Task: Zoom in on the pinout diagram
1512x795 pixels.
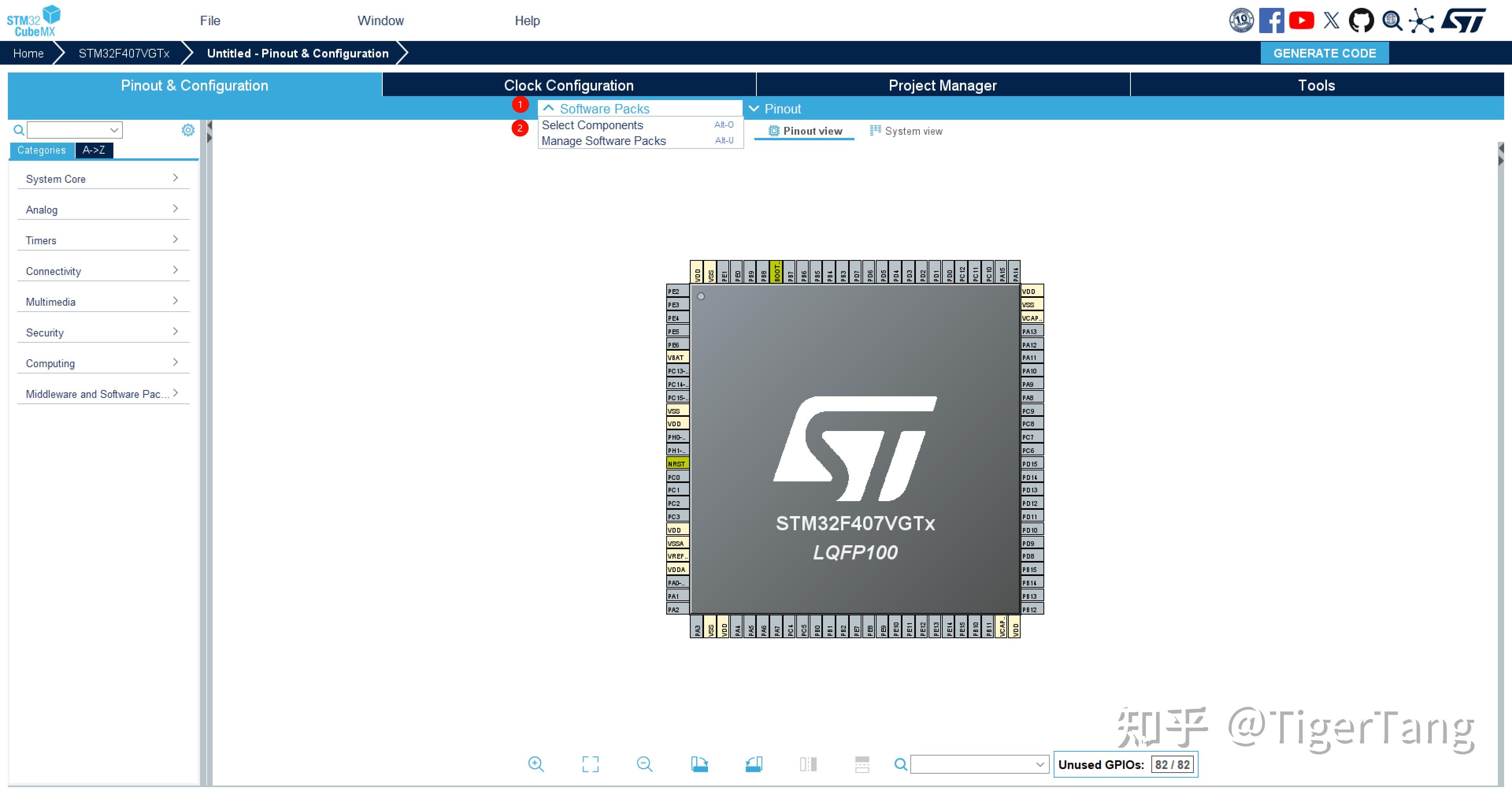Action: pyautogui.click(x=536, y=764)
